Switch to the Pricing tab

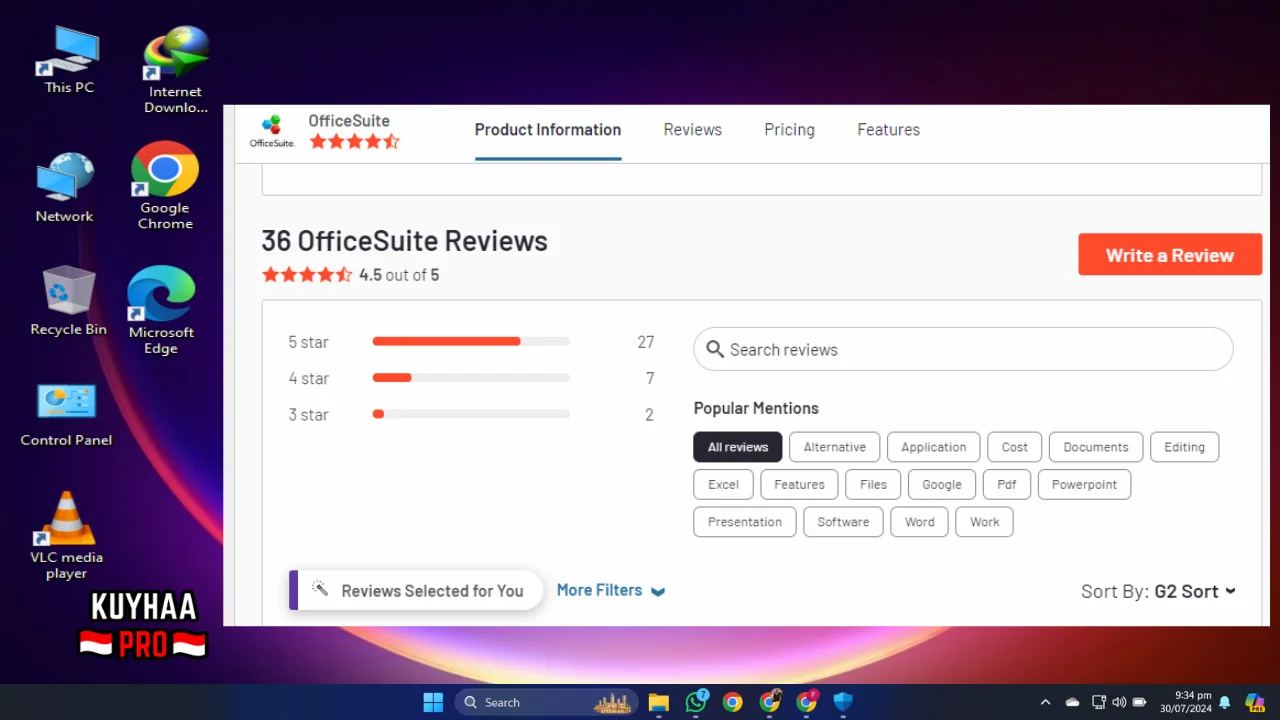pos(790,130)
